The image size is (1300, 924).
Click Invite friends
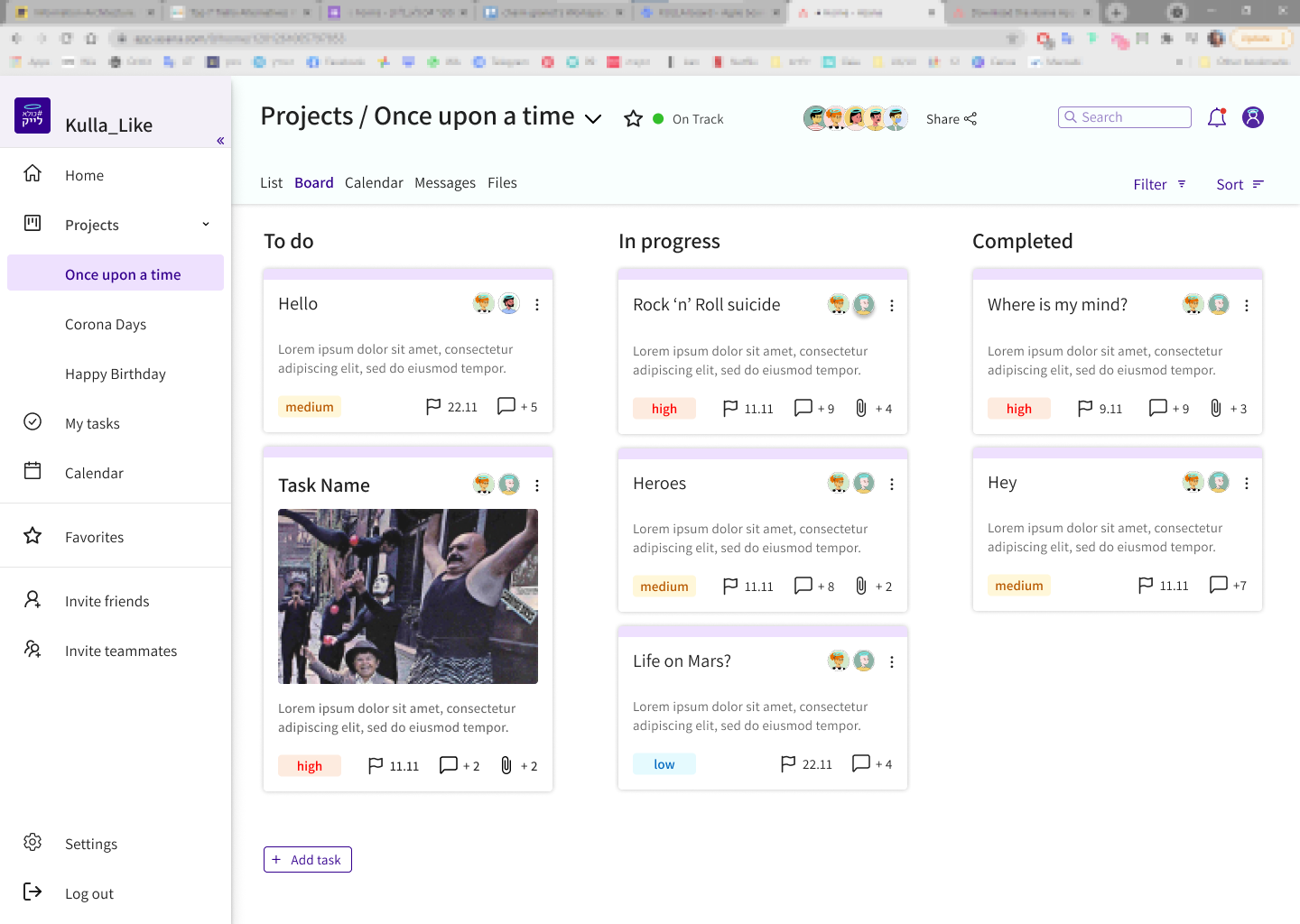pos(107,601)
